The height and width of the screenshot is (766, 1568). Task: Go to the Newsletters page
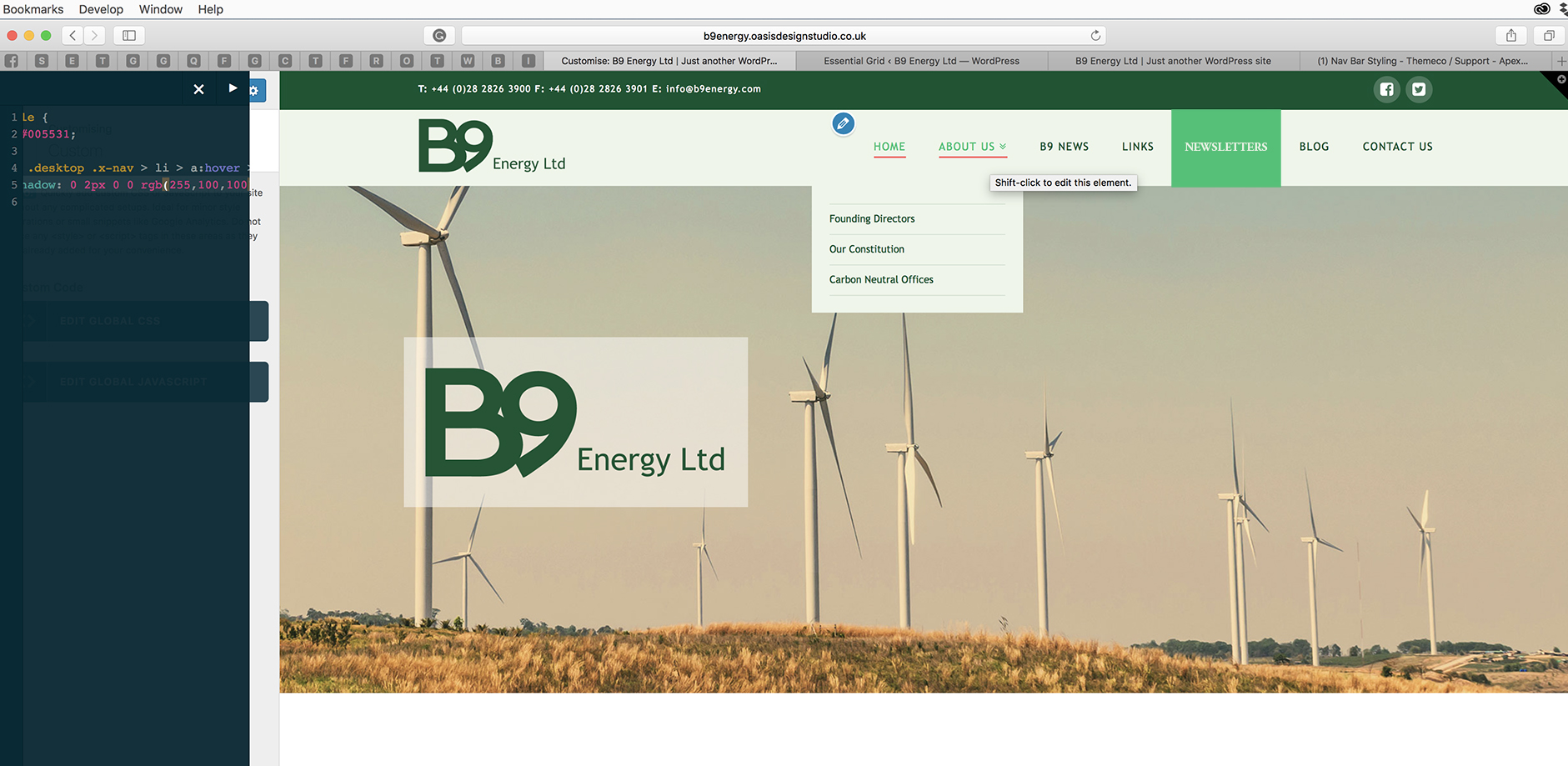(x=1225, y=148)
